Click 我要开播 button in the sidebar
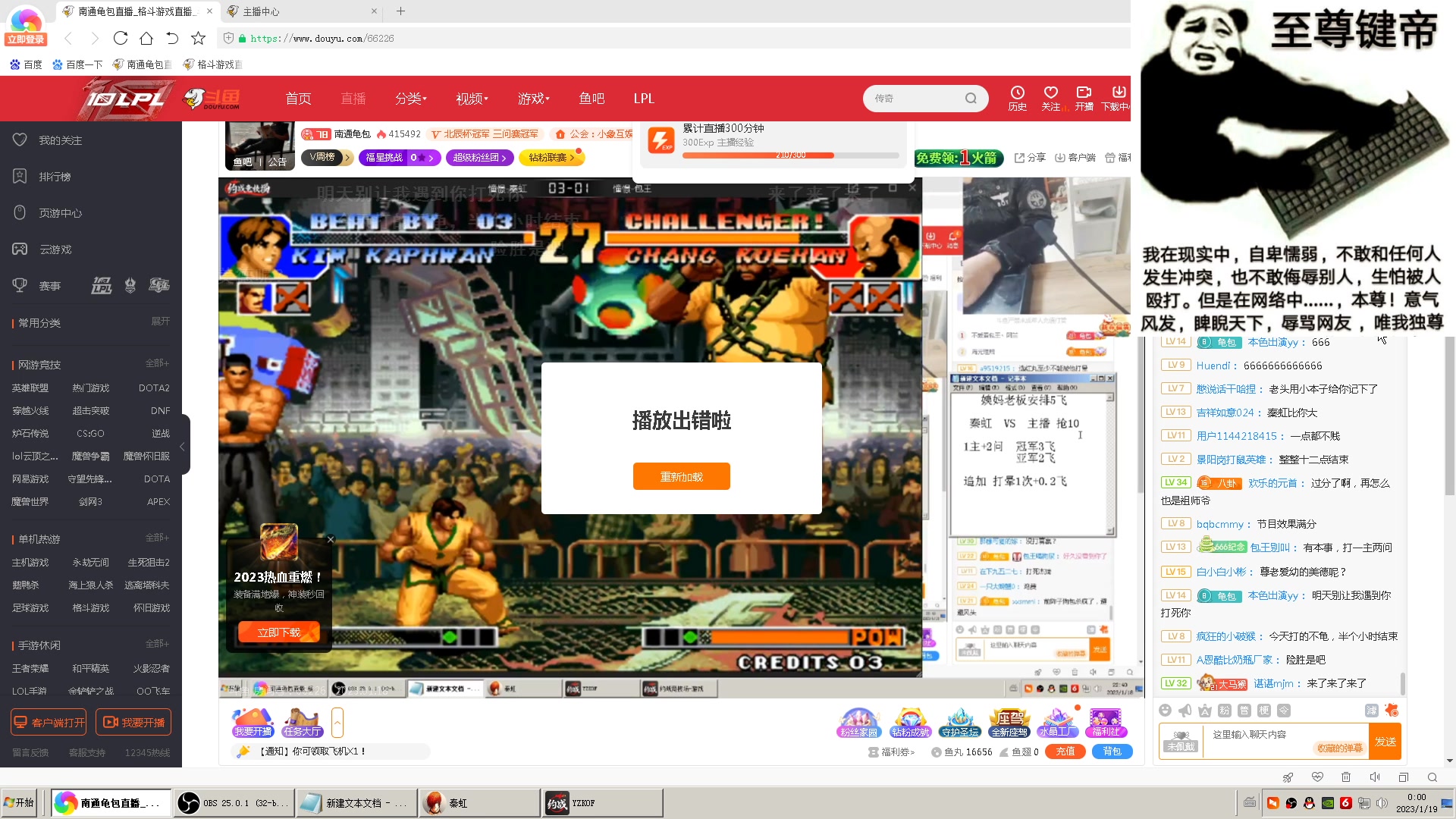The width and height of the screenshot is (1456, 819). 133,722
